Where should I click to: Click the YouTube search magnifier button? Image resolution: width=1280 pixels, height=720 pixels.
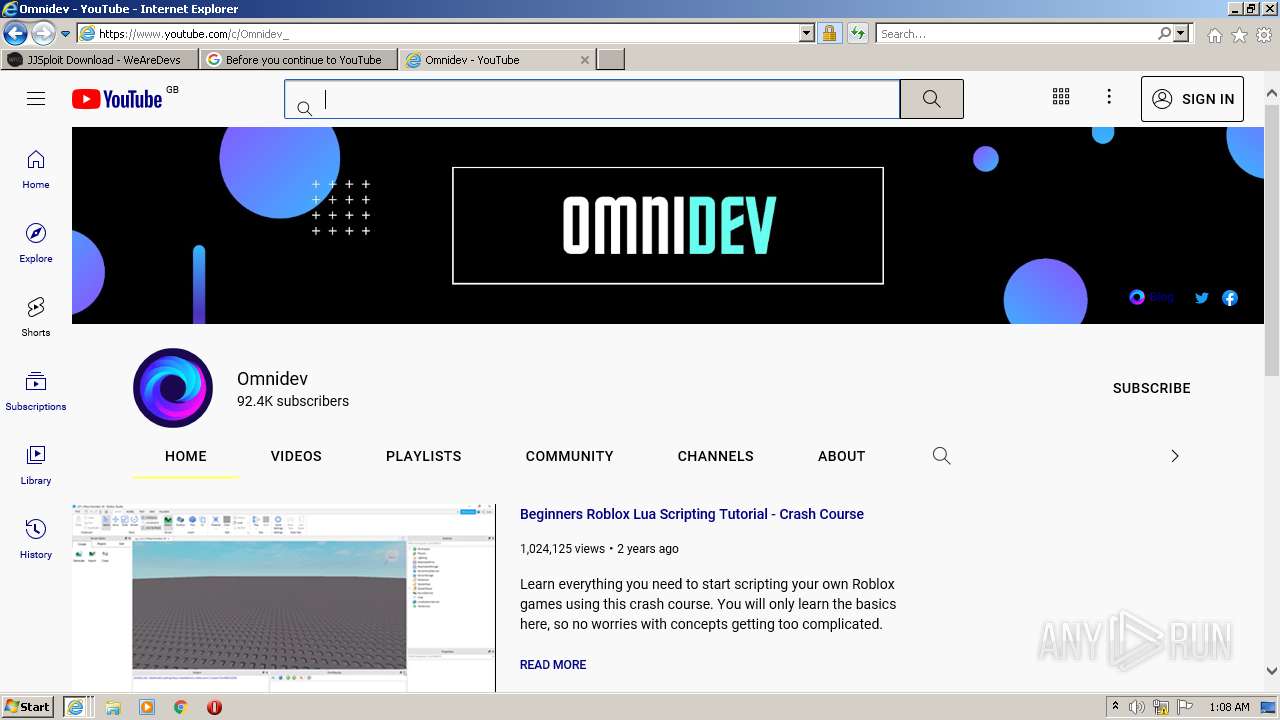pos(931,99)
